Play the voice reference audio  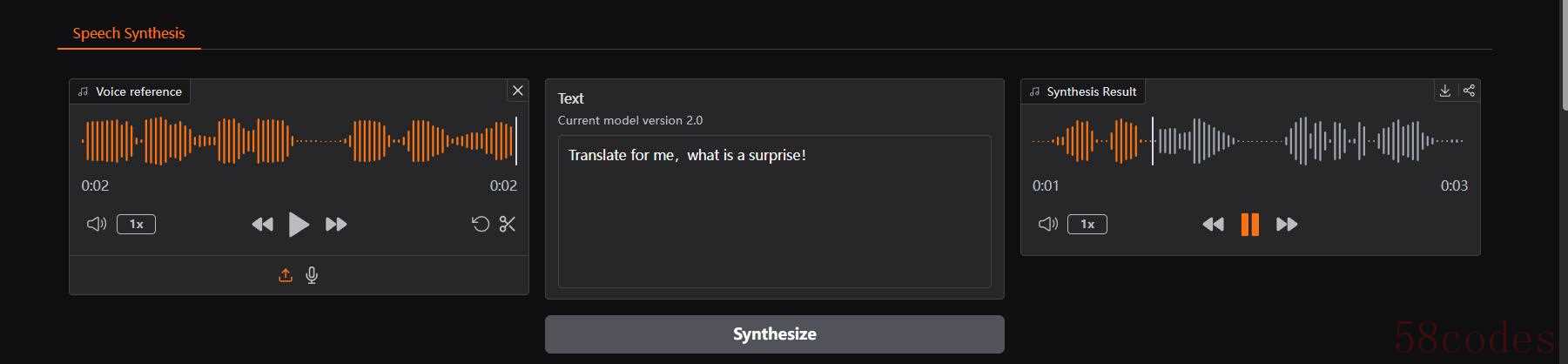299,225
